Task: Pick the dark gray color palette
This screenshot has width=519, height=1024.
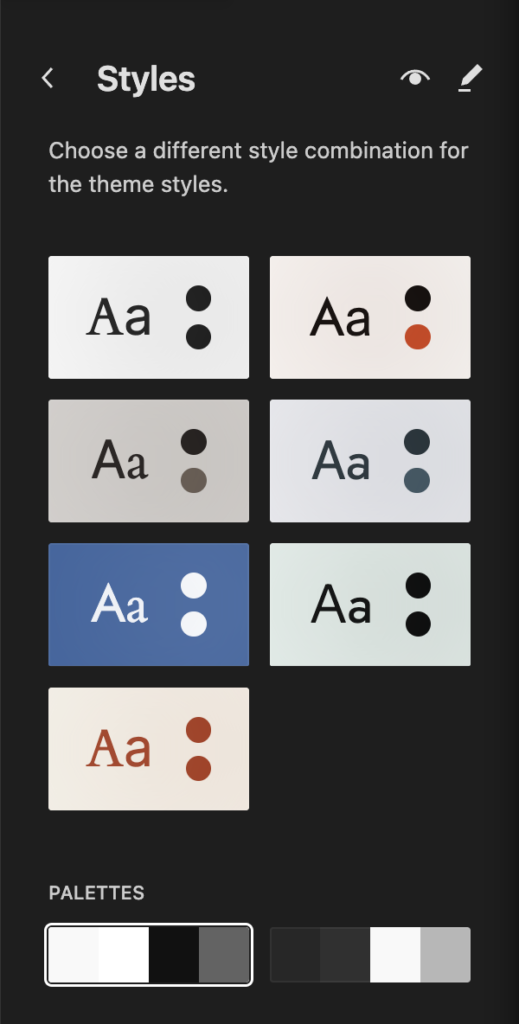Action: click(370, 954)
